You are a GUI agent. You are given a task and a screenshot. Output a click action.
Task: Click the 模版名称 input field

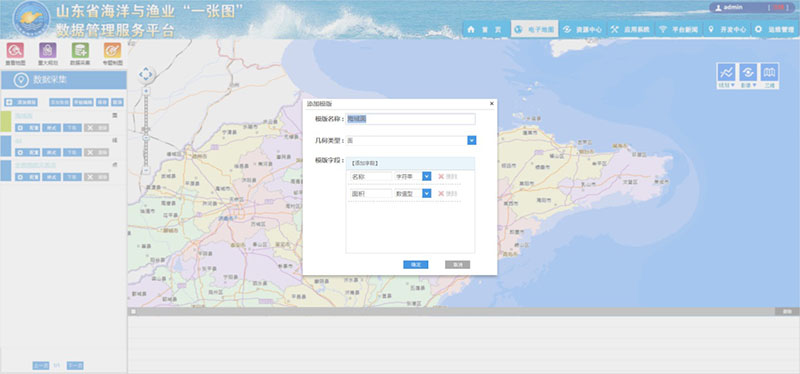click(411, 119)
